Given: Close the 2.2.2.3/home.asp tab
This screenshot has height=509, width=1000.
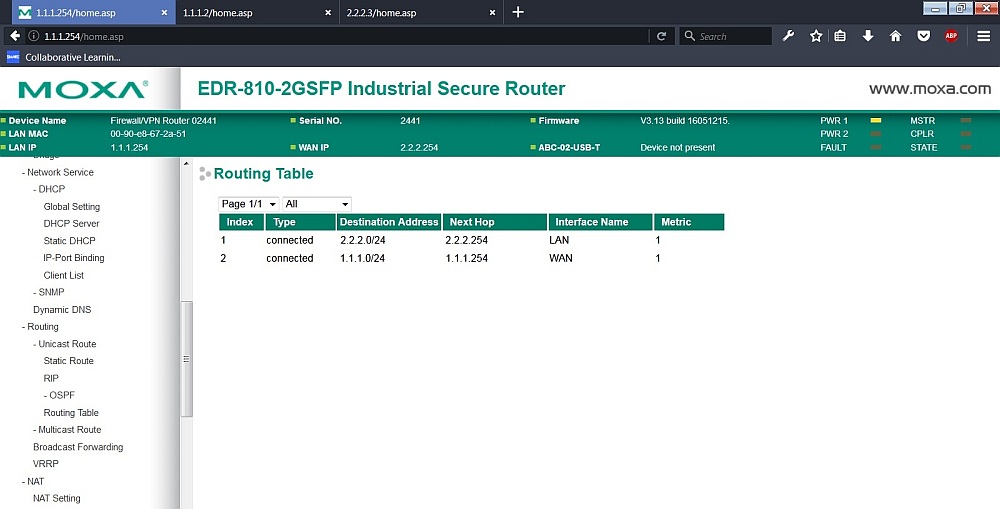Looking at the screenshot, I should pos(492,13).
